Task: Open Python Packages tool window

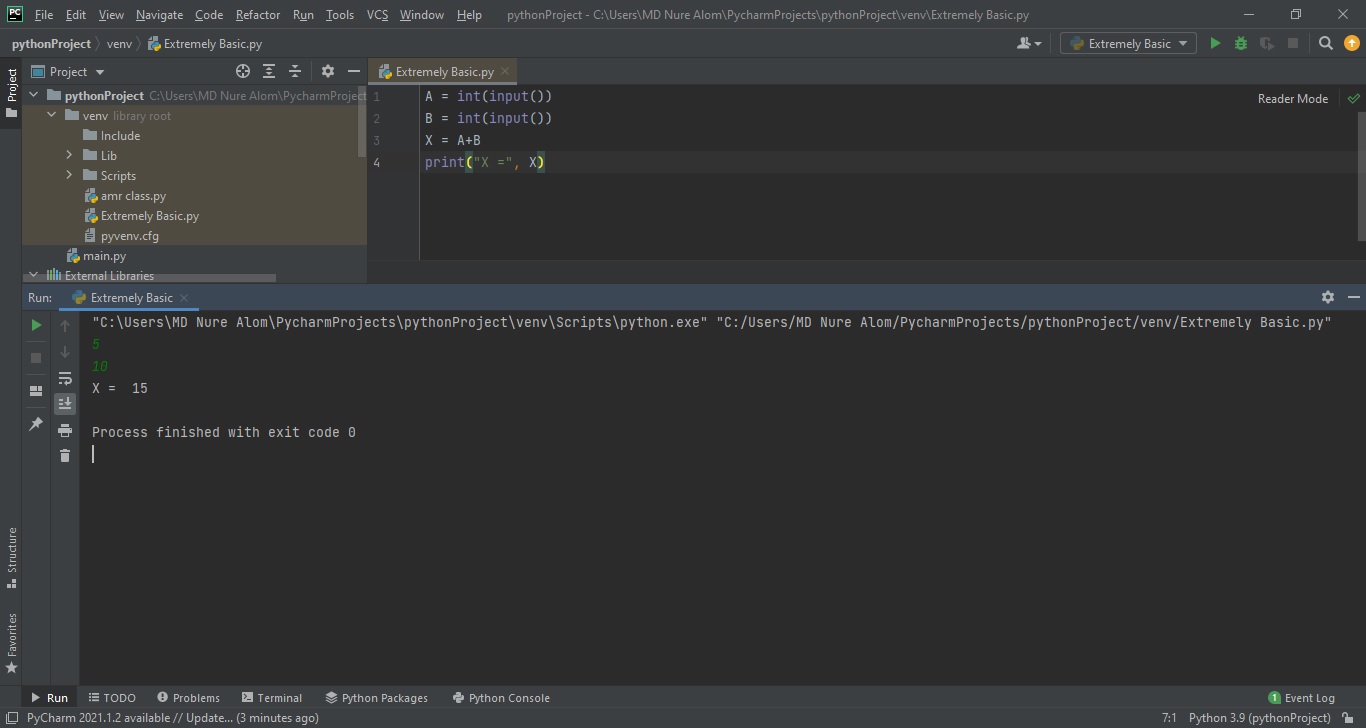Action: [x=377, y=697]
